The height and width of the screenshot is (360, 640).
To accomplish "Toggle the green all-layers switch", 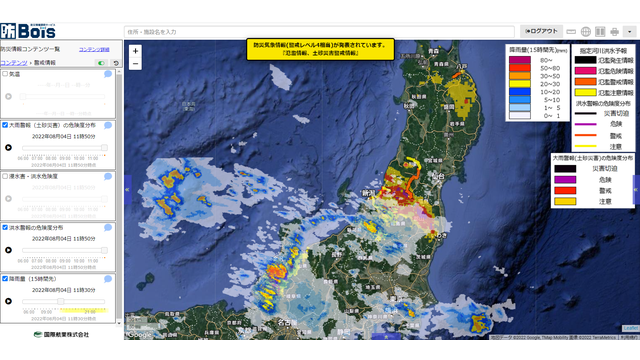I will click(101, 63).
